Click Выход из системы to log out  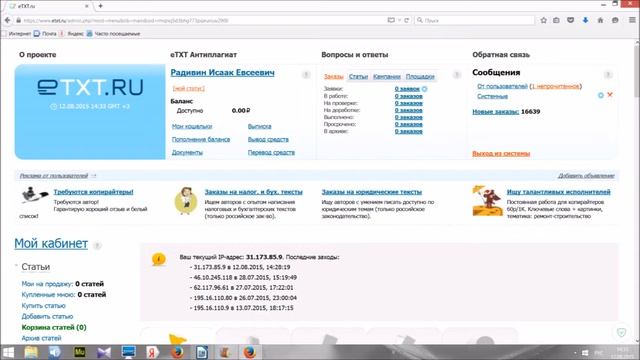pos(501,153)
